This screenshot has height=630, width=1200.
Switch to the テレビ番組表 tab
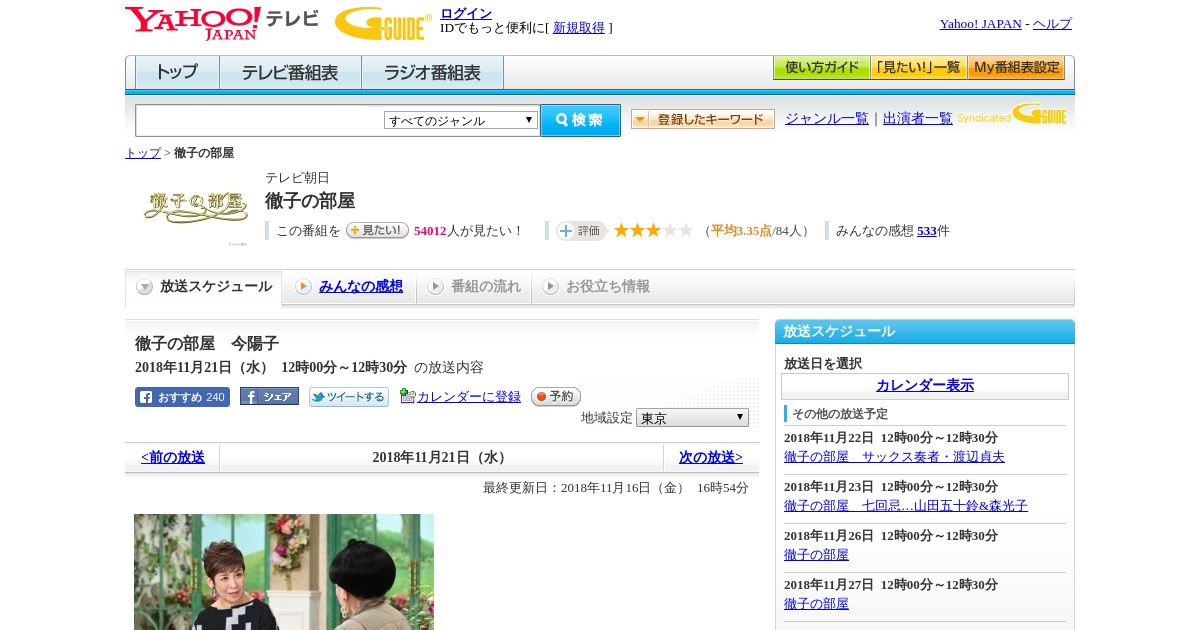pyautogui.click(x=290, y=72)
